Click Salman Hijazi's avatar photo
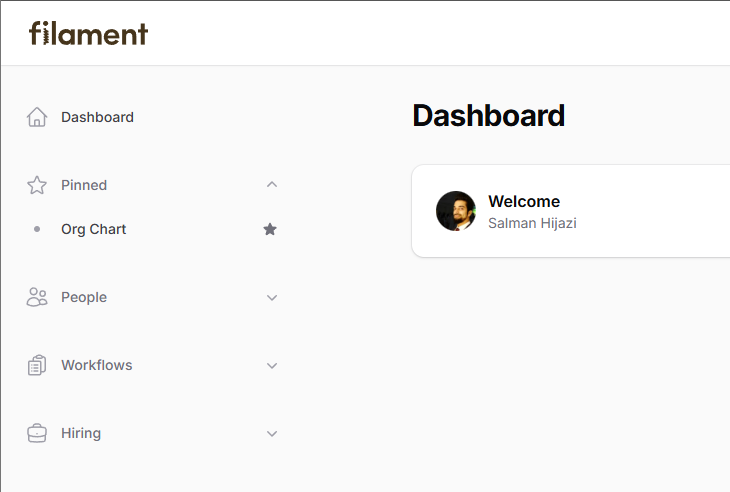The width and height of the screenshot is (730, 492). pos(456,211)
